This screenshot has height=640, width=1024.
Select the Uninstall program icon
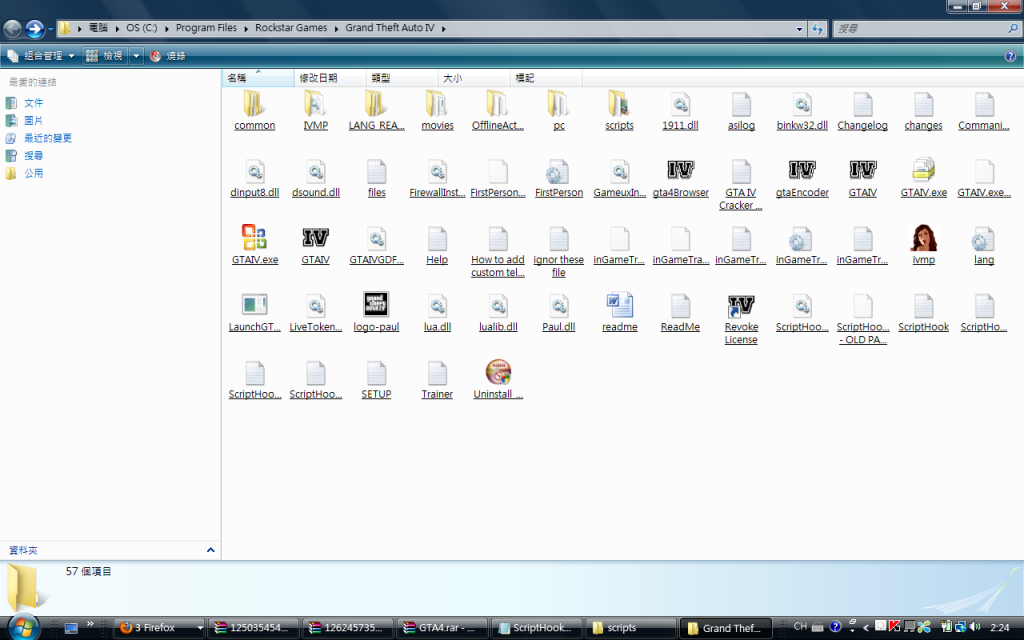coord(498,373)
